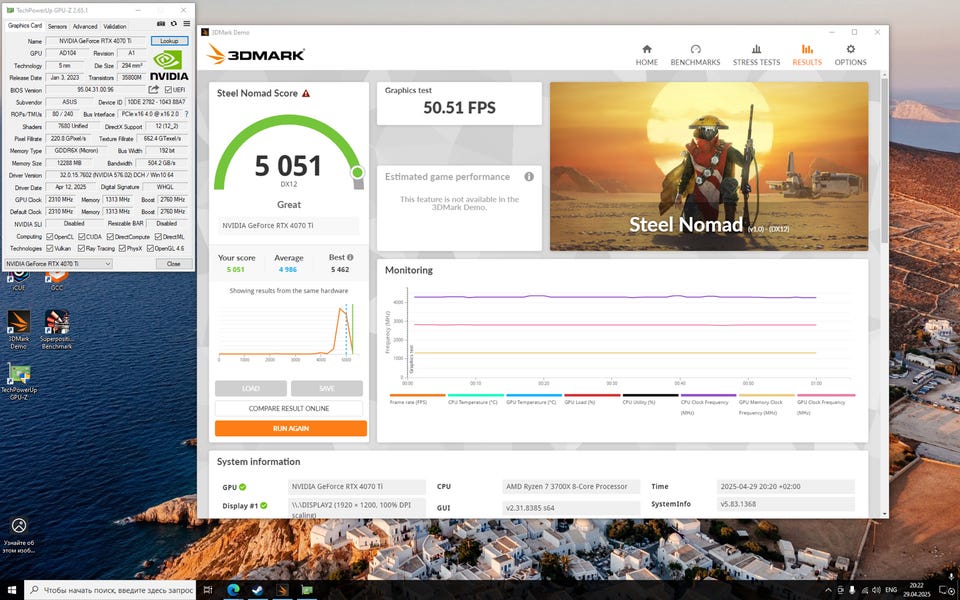The height and width of the screenshot is (600, 960).
Task: Open the GPU selection dropdown in GPU-Z
Action: click(58, 263)
